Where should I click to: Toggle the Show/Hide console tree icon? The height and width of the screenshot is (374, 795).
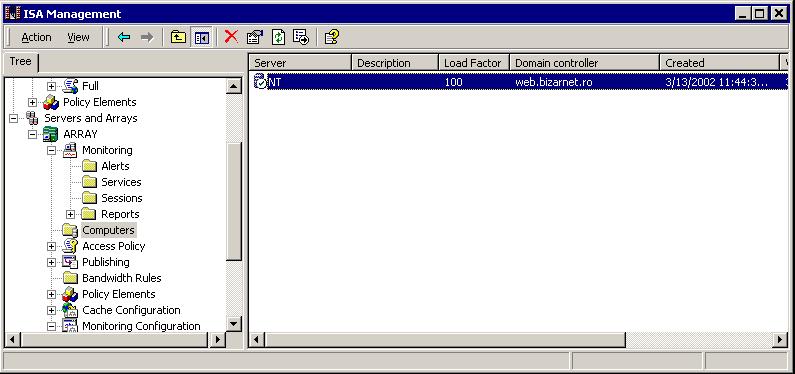(x=202, y=38)
